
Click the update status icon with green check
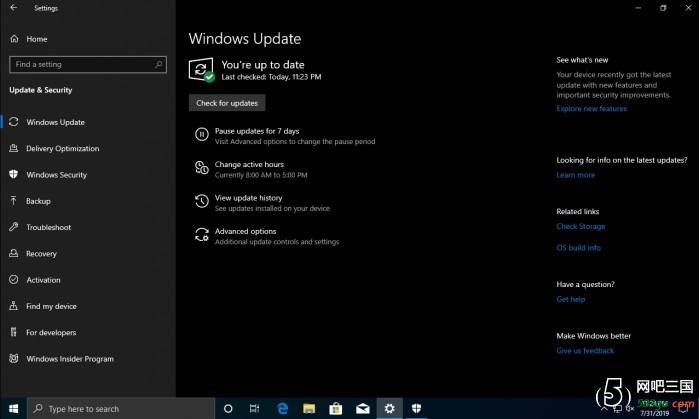coord(201,70)
